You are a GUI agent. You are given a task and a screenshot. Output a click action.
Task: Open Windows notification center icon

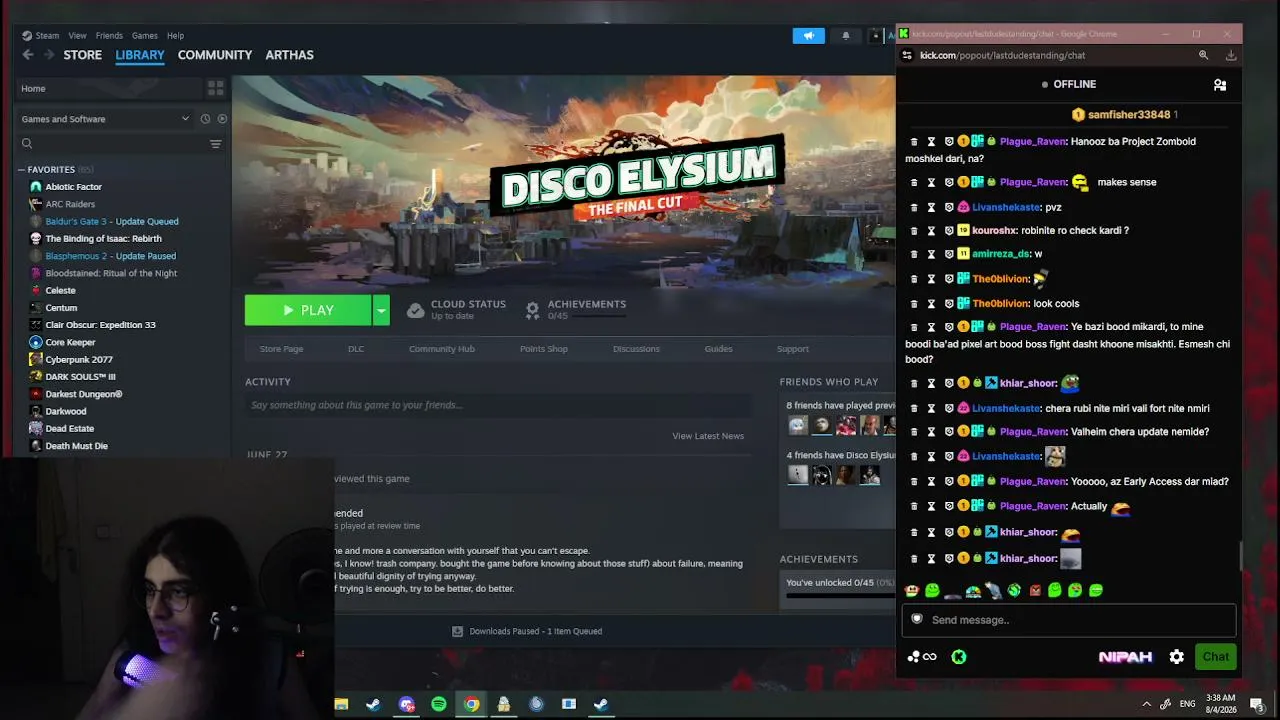coord(1257,704)
